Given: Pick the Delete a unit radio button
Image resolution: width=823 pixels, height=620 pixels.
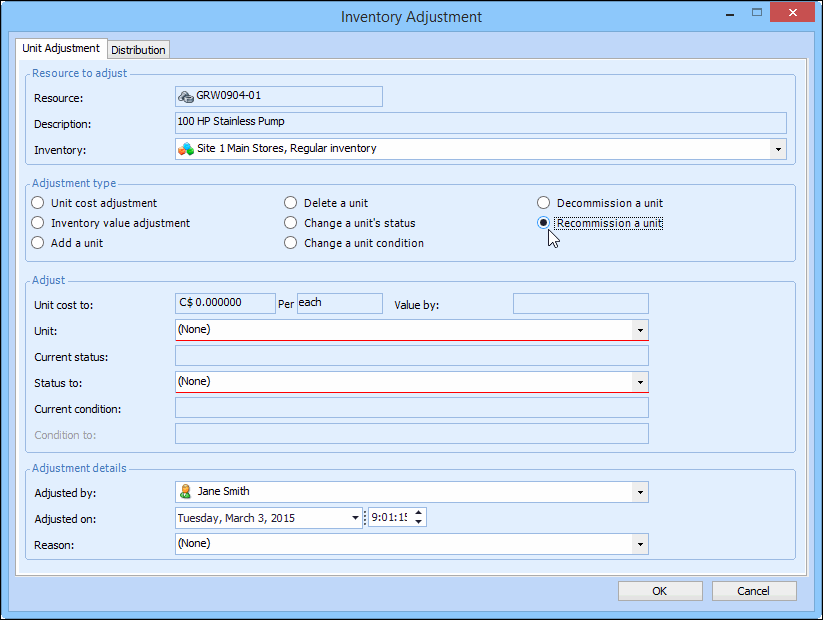Looking at the screenshot, I should point(291,203).
